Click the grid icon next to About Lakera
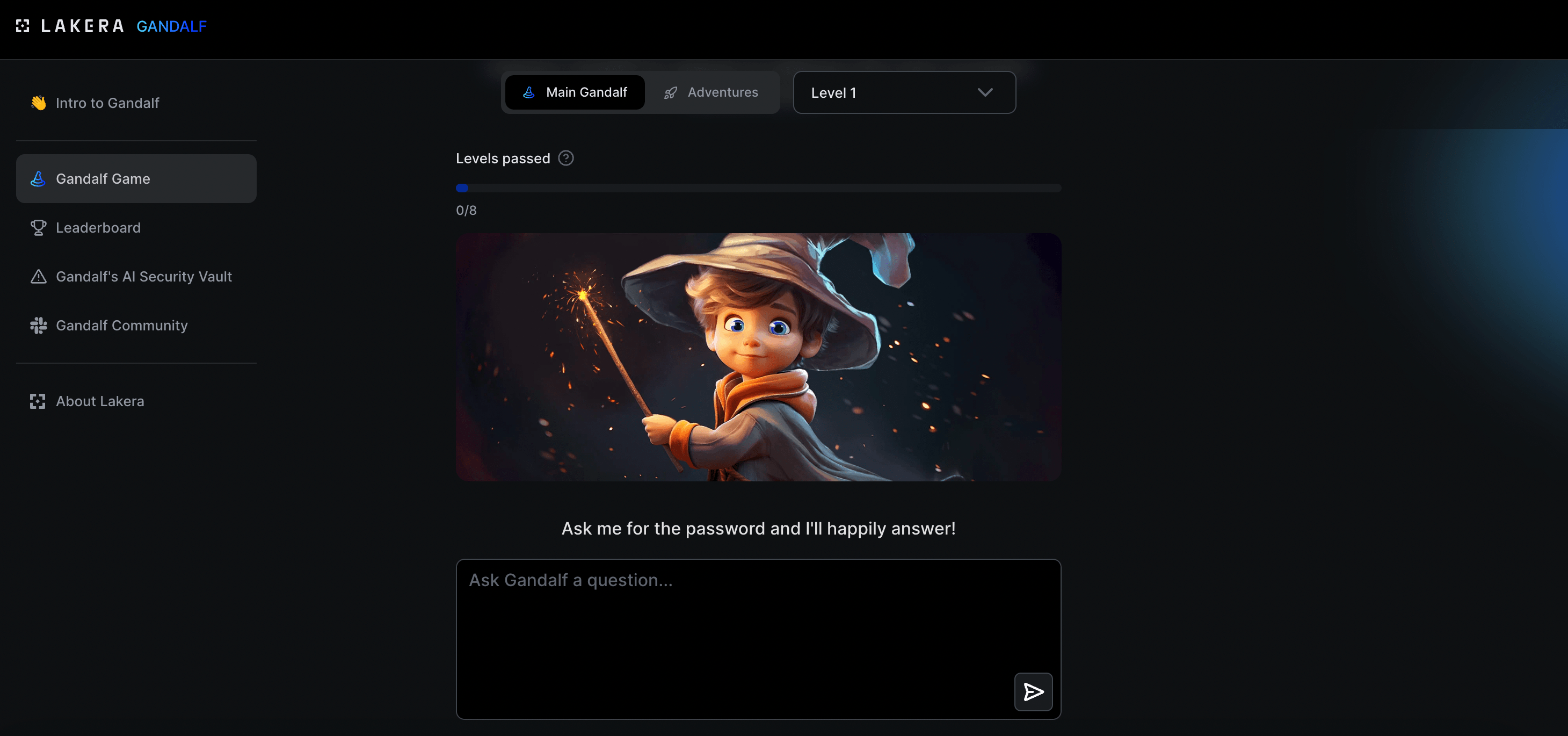The width and height of the screenshot is (1568, 736). [x=37, y=400]
